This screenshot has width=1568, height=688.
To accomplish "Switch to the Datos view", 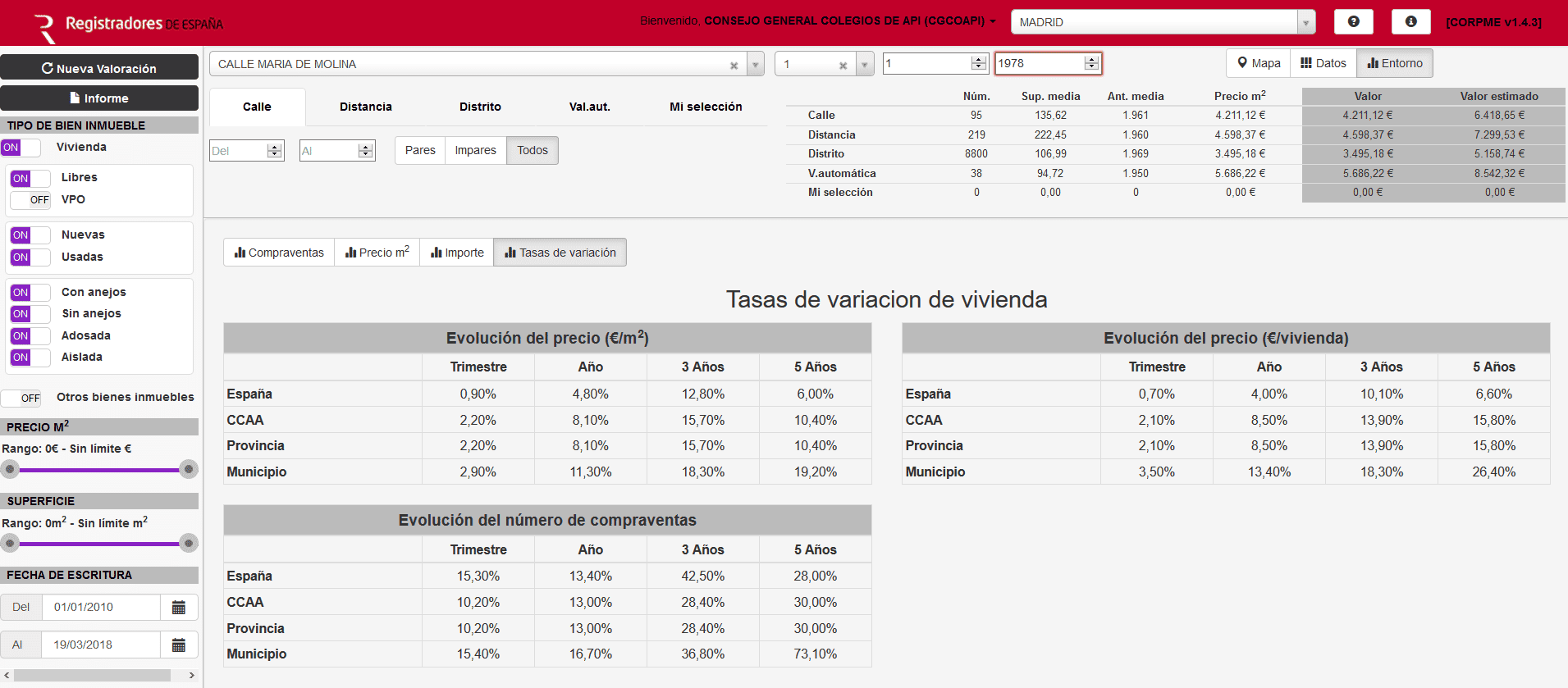I will (x=1323, y=63).
